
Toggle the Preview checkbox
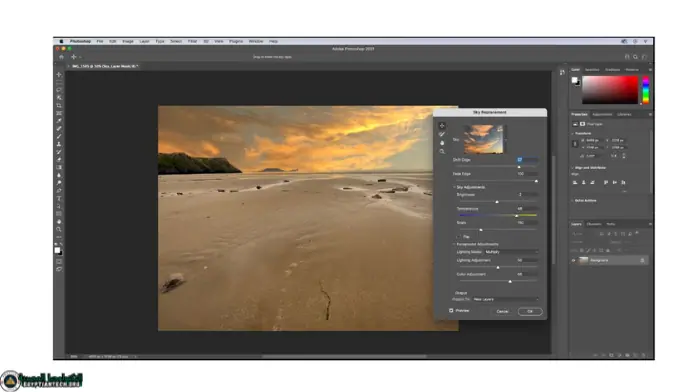tap(451, 311)
